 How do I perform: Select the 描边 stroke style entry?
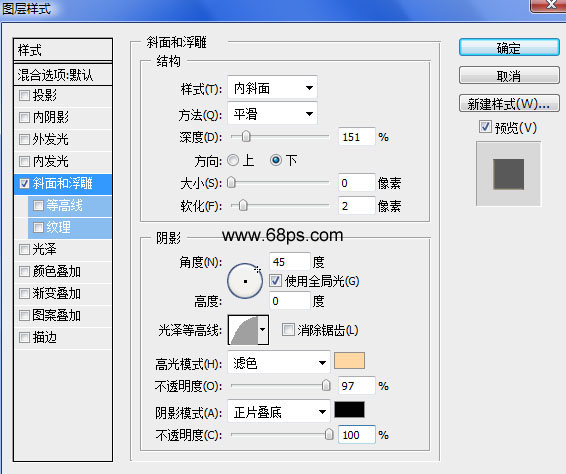click(63, 338)
